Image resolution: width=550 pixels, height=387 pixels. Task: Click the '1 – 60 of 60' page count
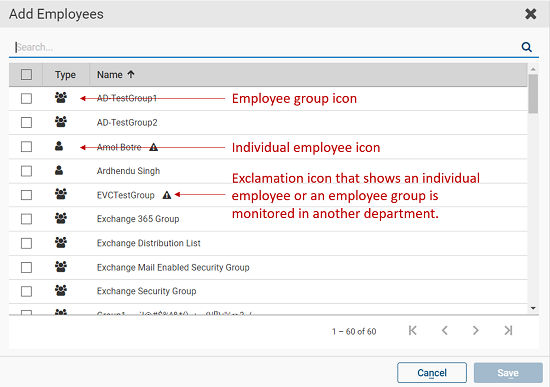[x=354, y=332]
